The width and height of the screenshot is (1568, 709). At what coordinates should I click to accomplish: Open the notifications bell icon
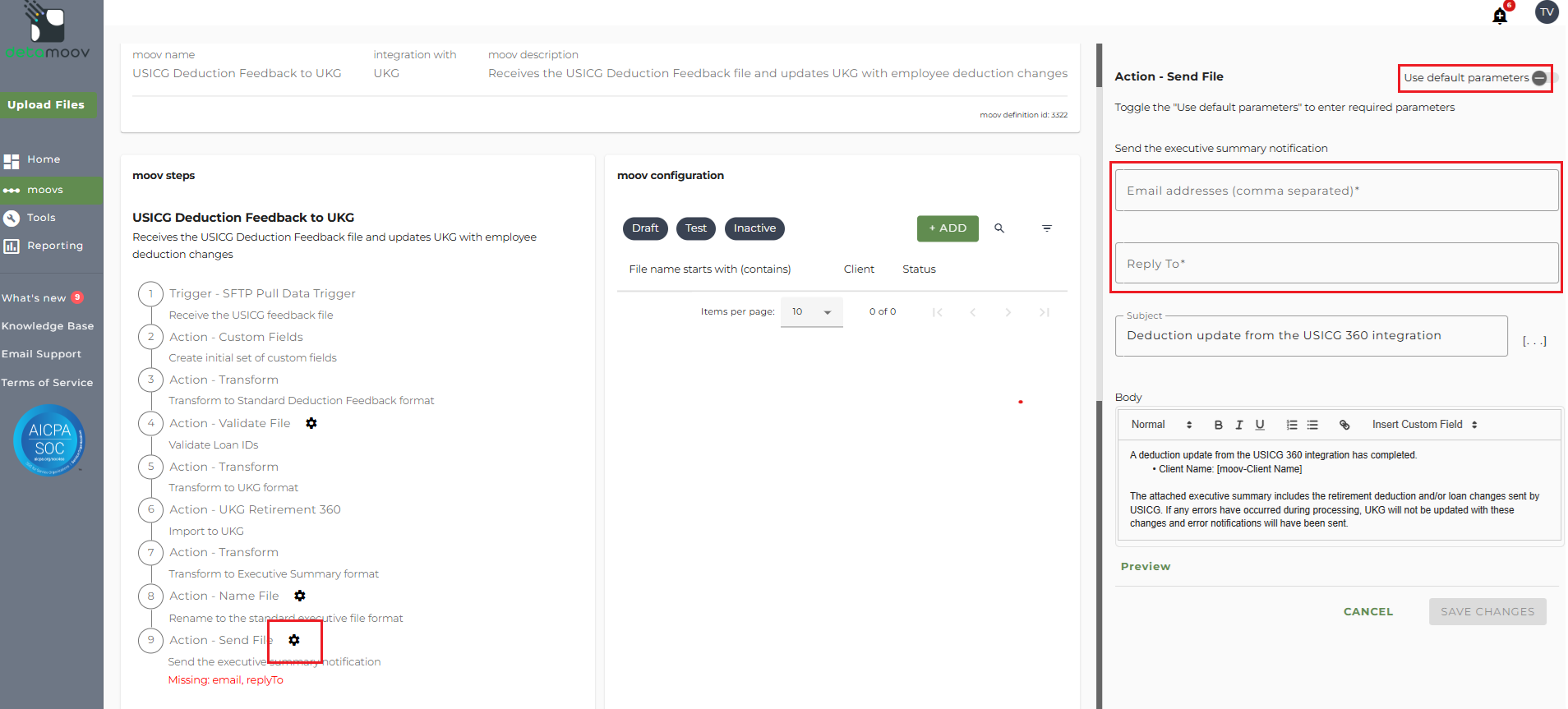[1500, 16]
